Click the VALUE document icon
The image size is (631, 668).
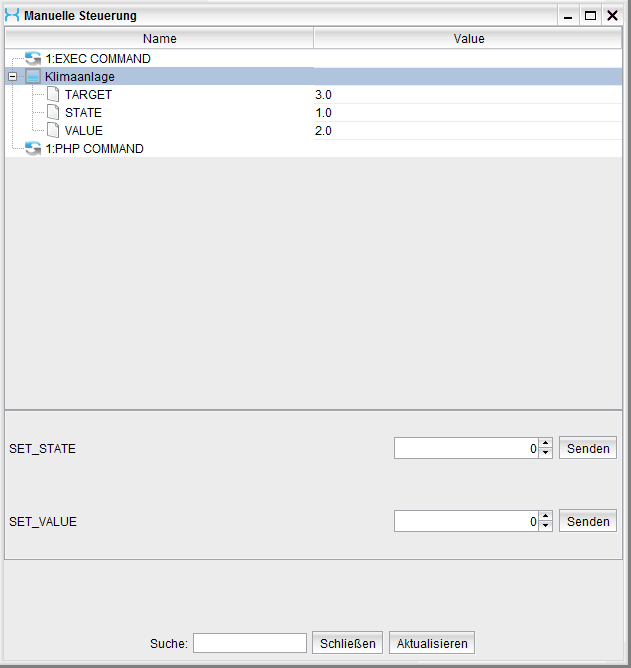[53, 131]
